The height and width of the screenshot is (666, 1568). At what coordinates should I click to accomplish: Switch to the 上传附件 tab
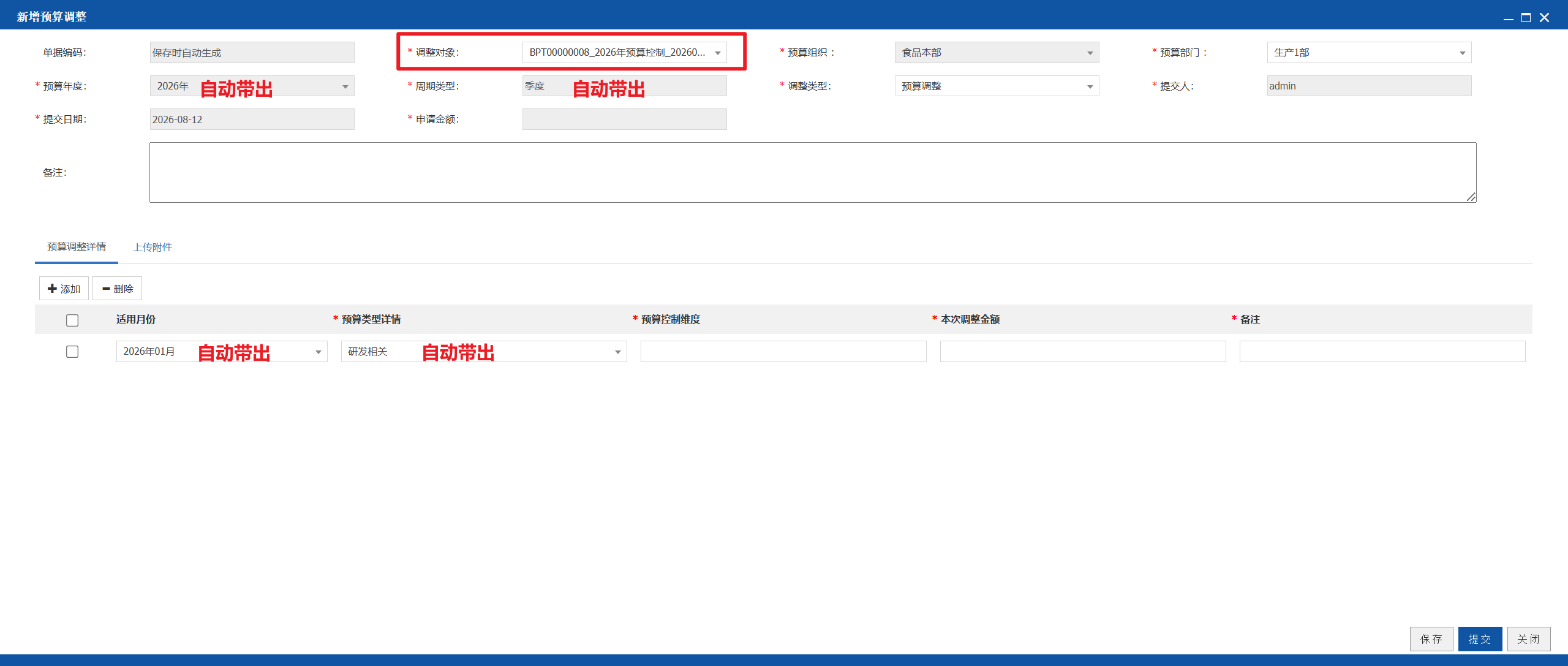(x=153, y=247)
